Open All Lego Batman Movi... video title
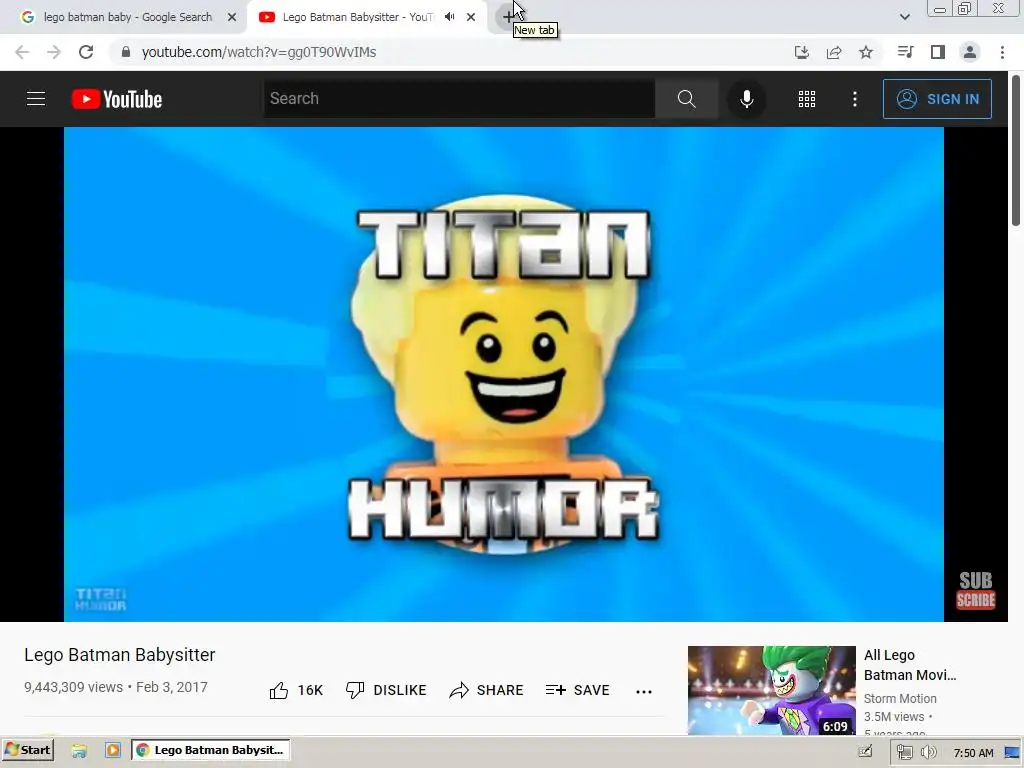1024x768 pixels. (x=910, y=665)
